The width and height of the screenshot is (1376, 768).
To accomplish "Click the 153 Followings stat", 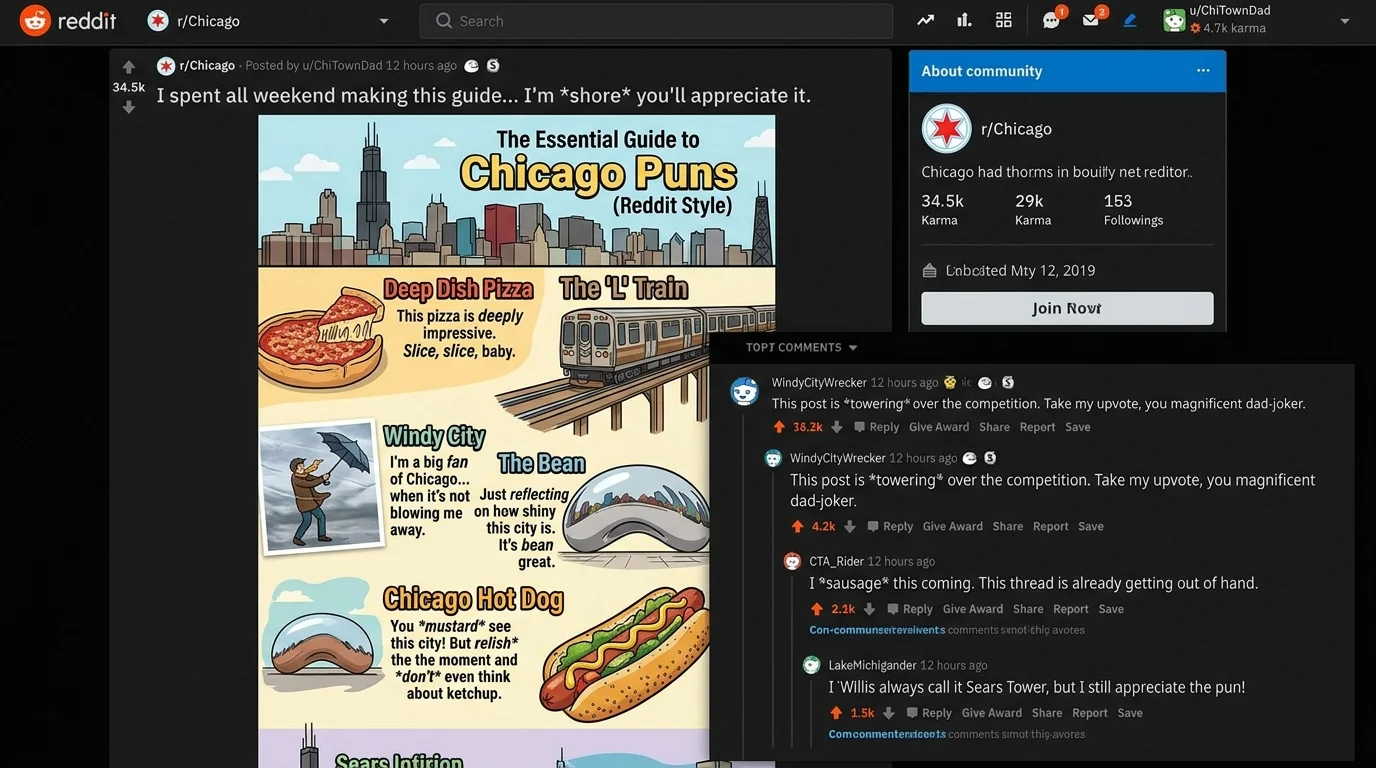I will coord(1133,209).
